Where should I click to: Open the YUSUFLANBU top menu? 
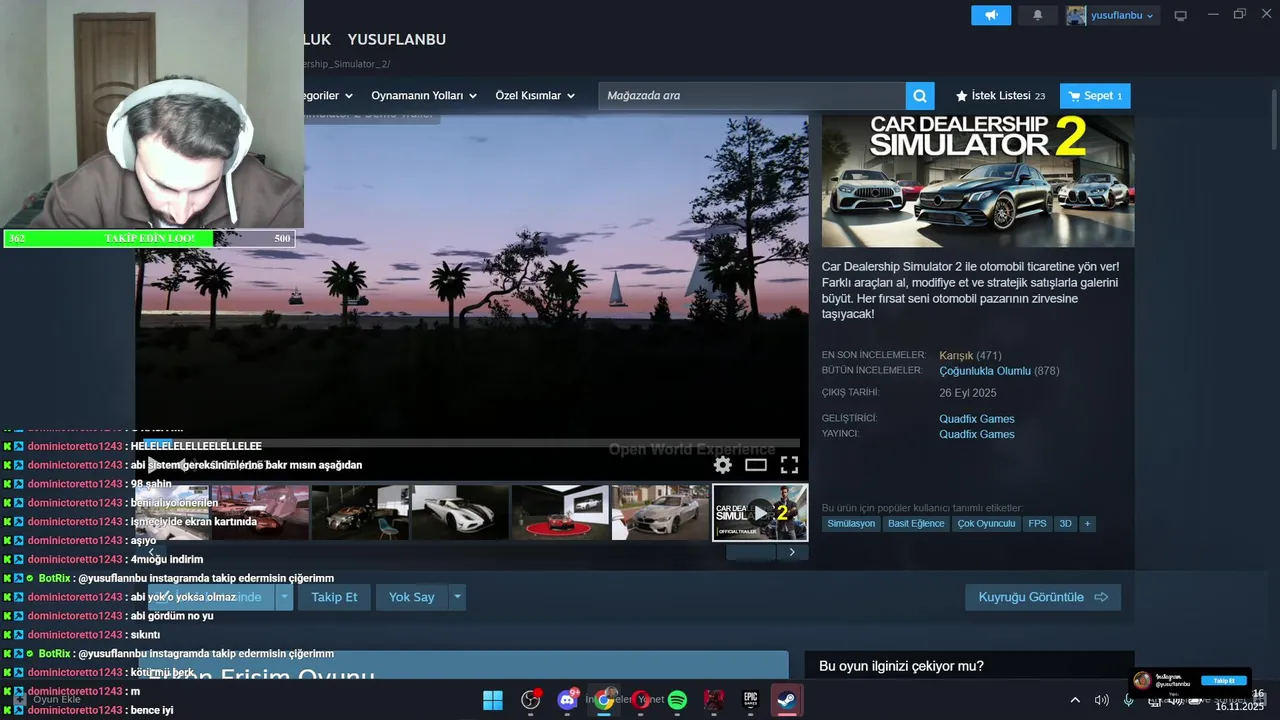pyautogui.click(x=397, y=39)
